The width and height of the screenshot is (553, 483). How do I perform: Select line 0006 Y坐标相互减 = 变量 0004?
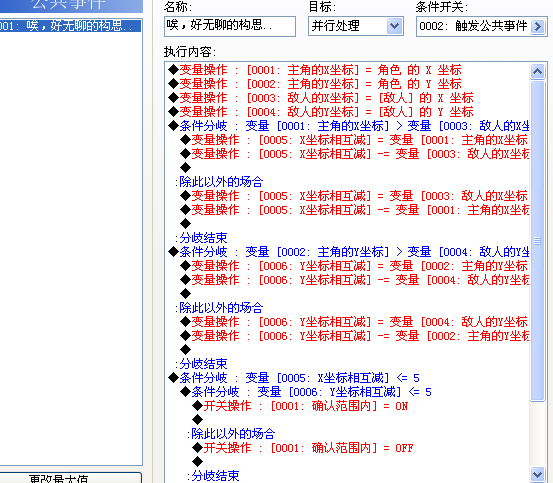pyautogui.click(x=354, y=322)
